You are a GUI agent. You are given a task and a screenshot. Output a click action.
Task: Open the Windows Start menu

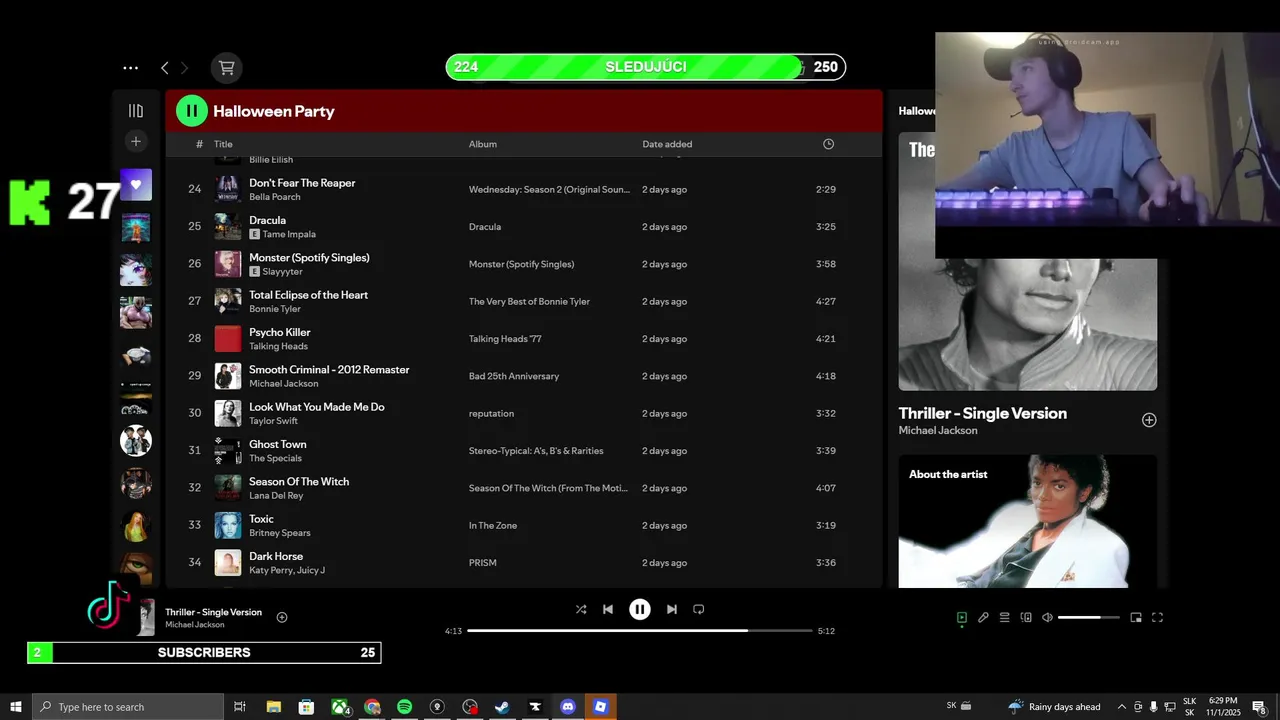(16, 707)
